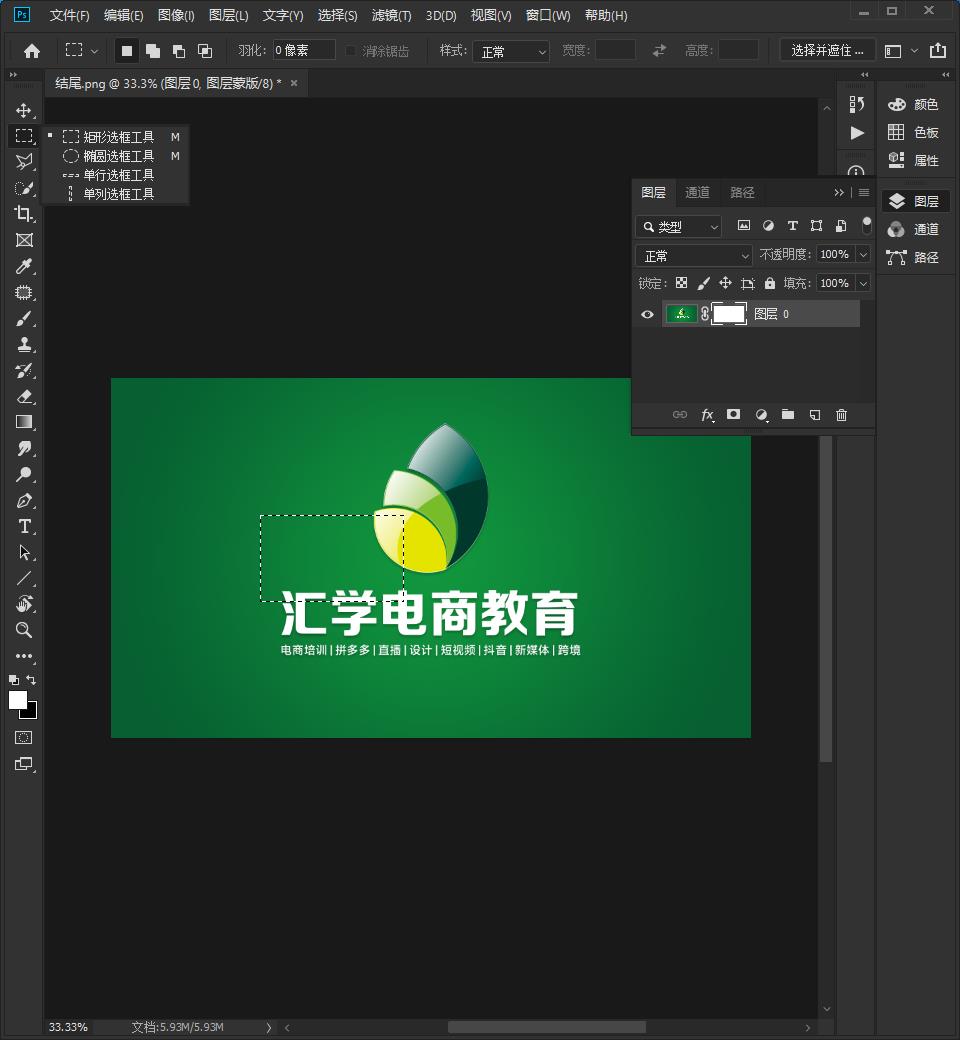Open the 类型 layer filter dropdown
The image size is (960, 1040).
pyautogui.click(x=678, y=227)
